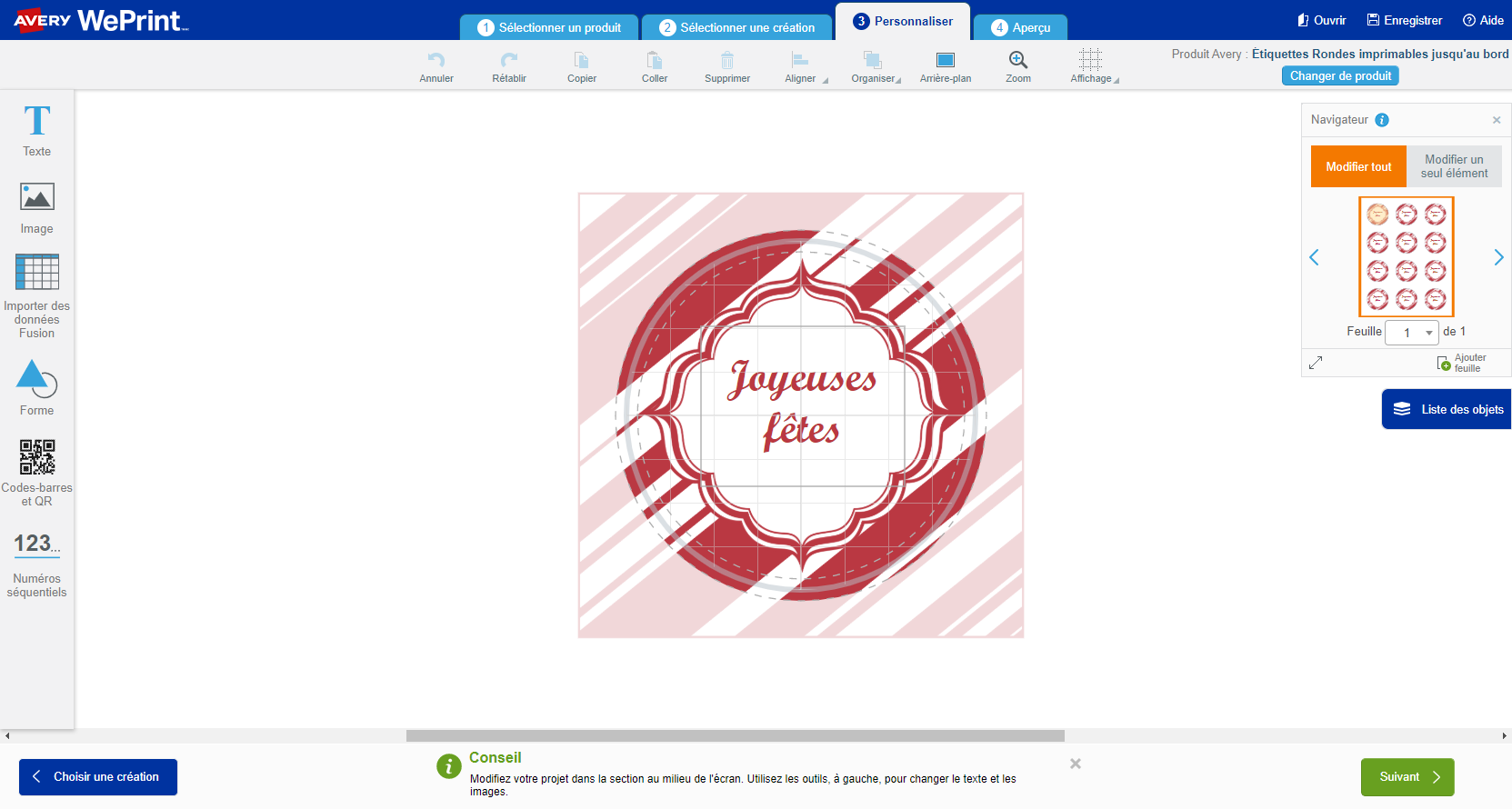Open Codes-barres et QR tool

[36, 473]
